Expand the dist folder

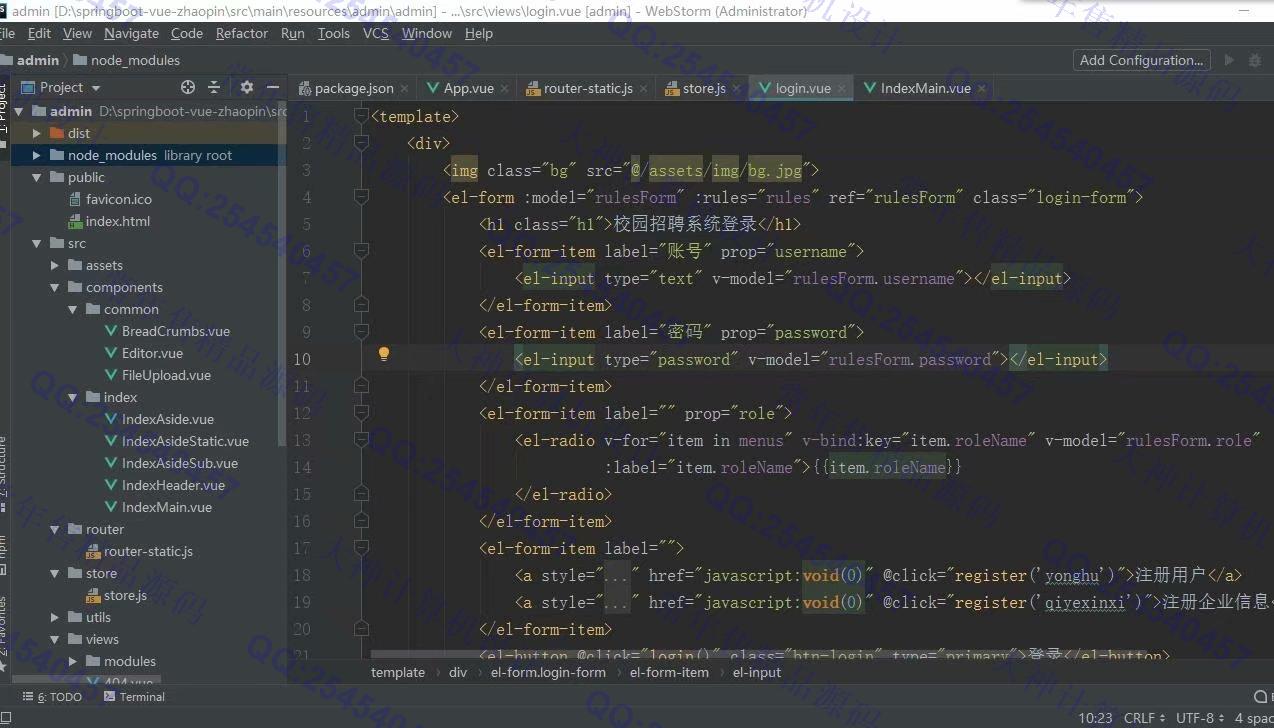tap(37, 133)
